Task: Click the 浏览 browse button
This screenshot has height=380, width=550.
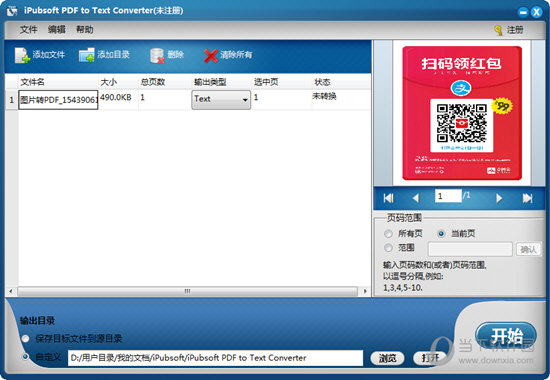Action: [387, 358]
